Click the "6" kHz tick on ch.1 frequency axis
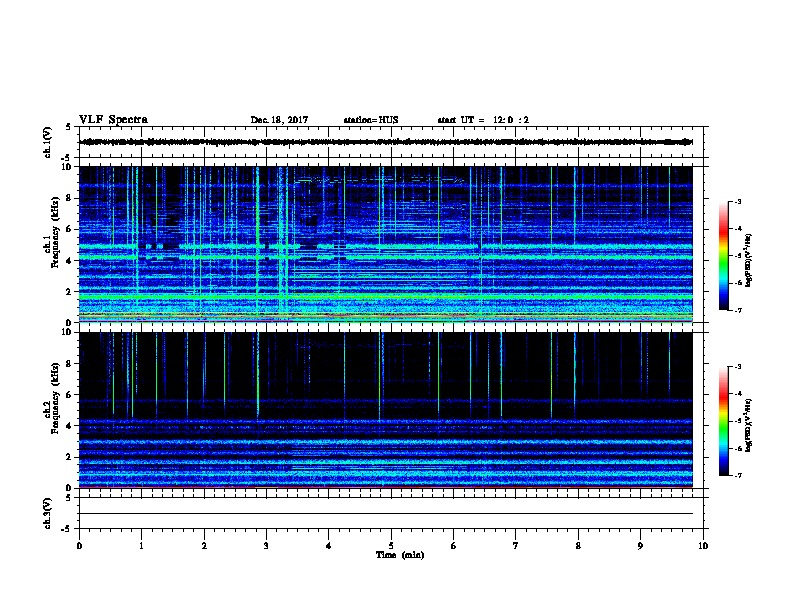The width and height of the screenshot is (792, 612). pyautogui.click(x=69, y=229)
